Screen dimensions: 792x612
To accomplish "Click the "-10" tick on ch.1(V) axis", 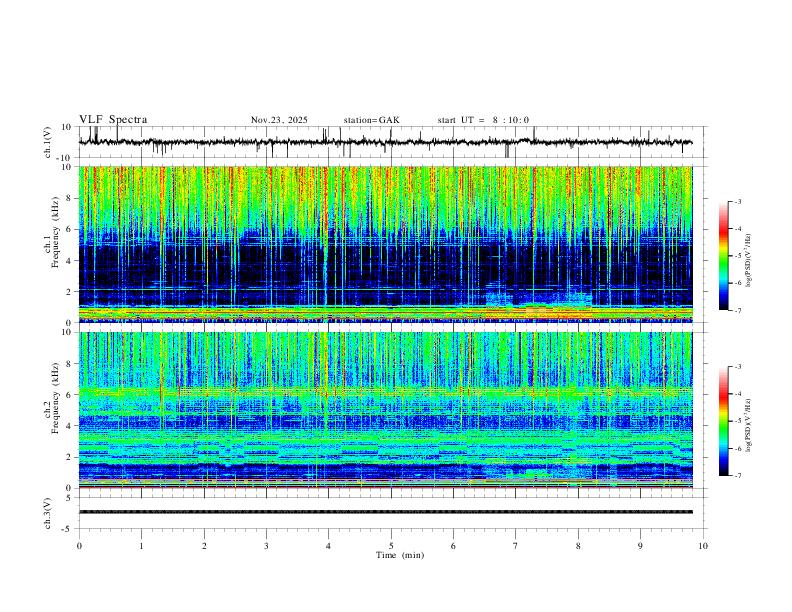I will click(x=65, y=158).
